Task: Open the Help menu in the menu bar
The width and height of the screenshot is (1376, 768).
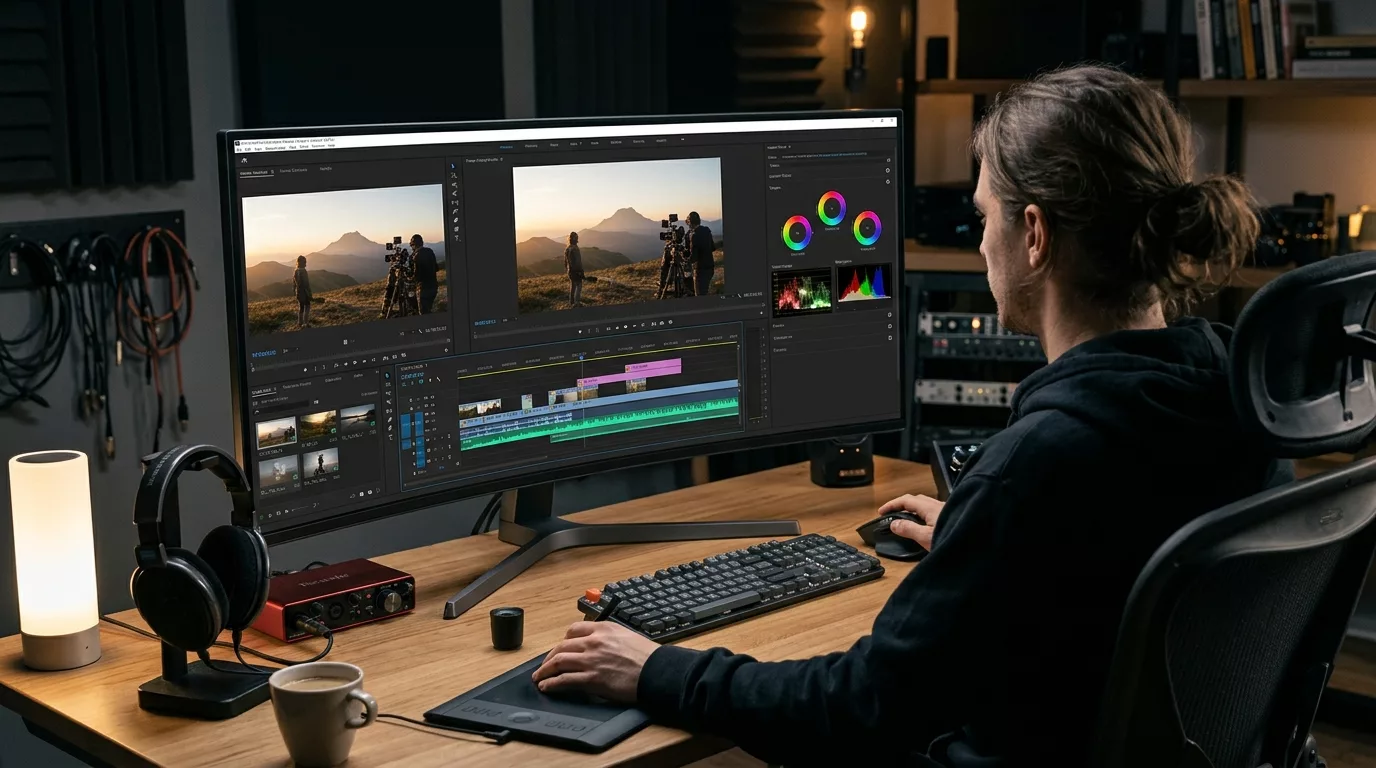Action: pyautogui.click(x=331, y=147)
